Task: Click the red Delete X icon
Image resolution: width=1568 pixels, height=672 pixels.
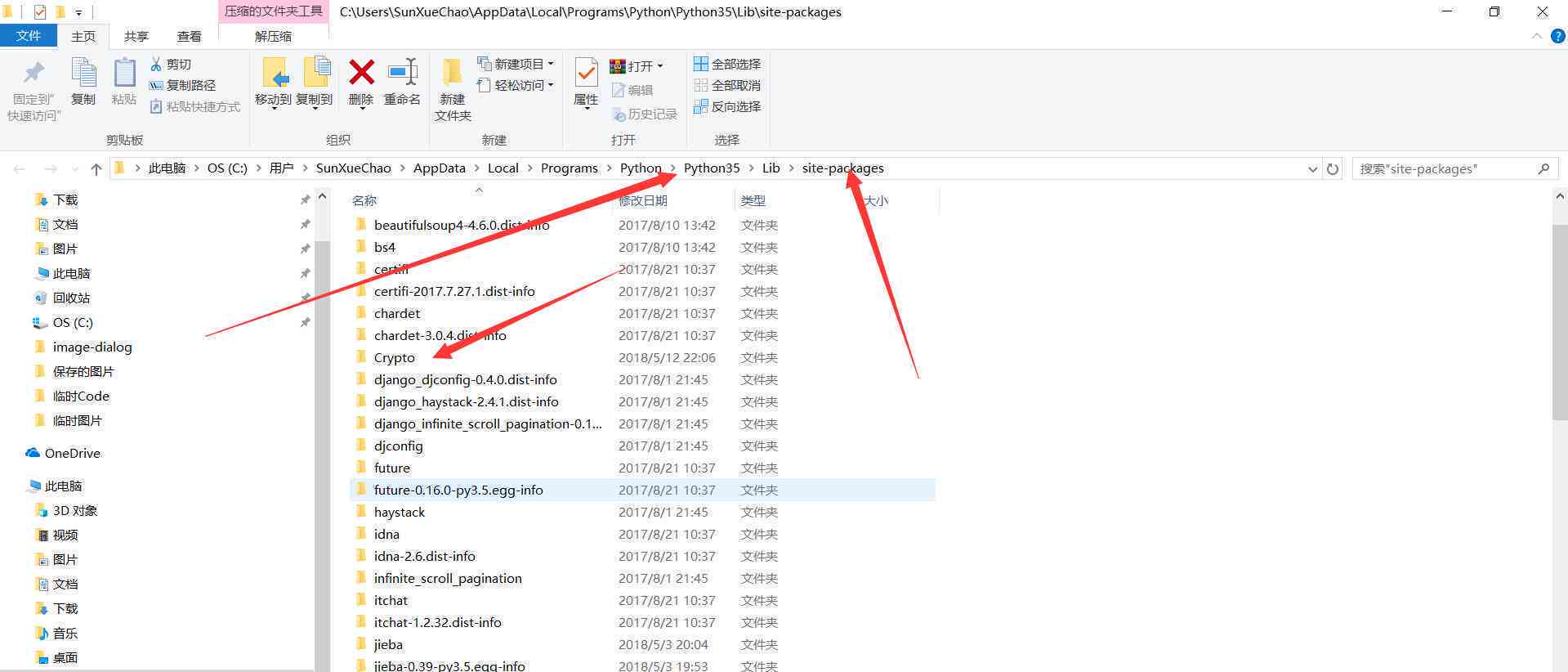Action: [x=361, y=73]
